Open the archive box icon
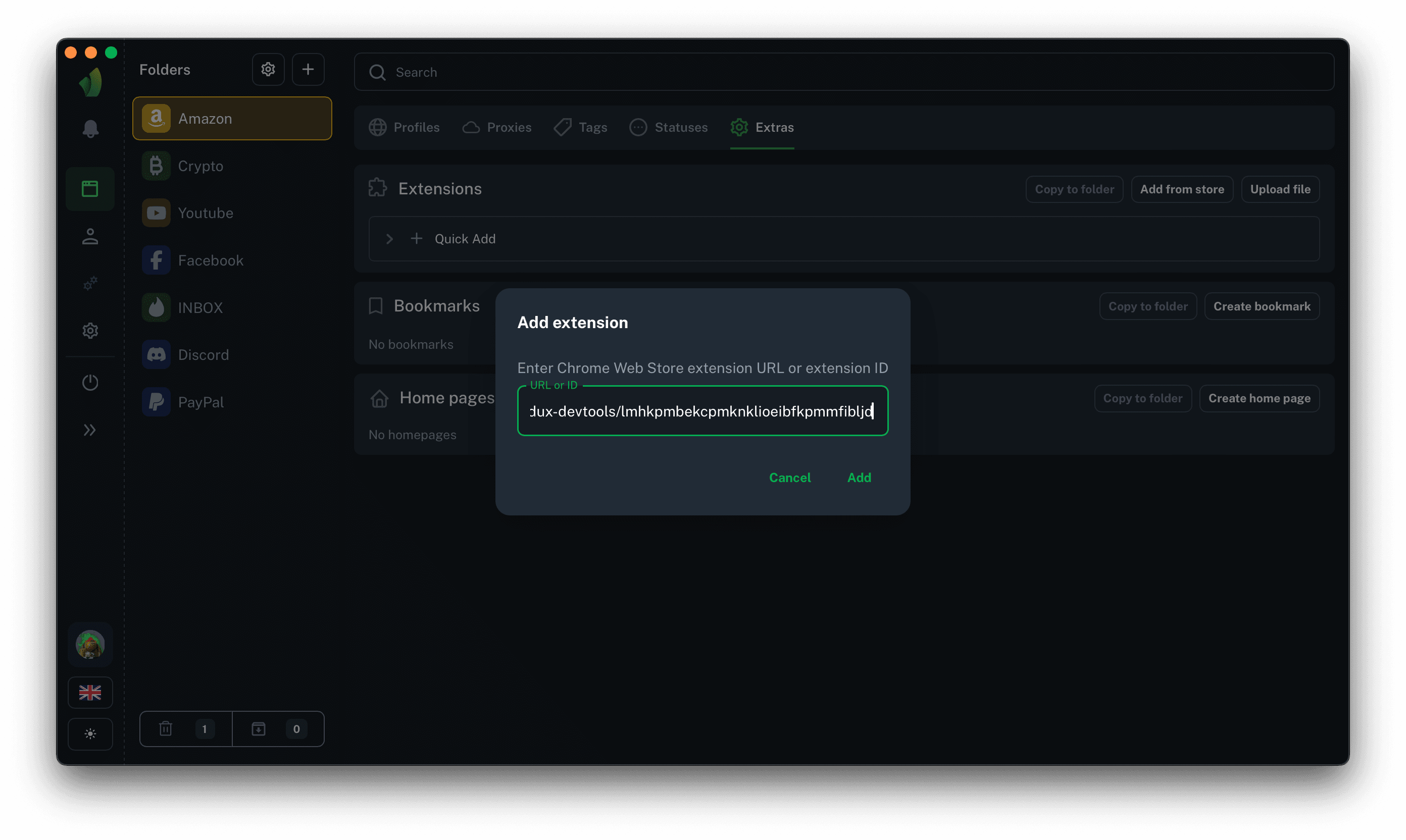Screen dimensions: 1406x840 pos(258,728)
